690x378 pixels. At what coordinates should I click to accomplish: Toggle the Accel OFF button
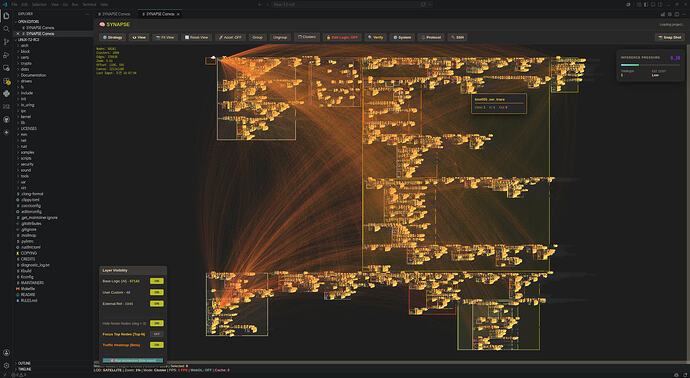(230, 37)
